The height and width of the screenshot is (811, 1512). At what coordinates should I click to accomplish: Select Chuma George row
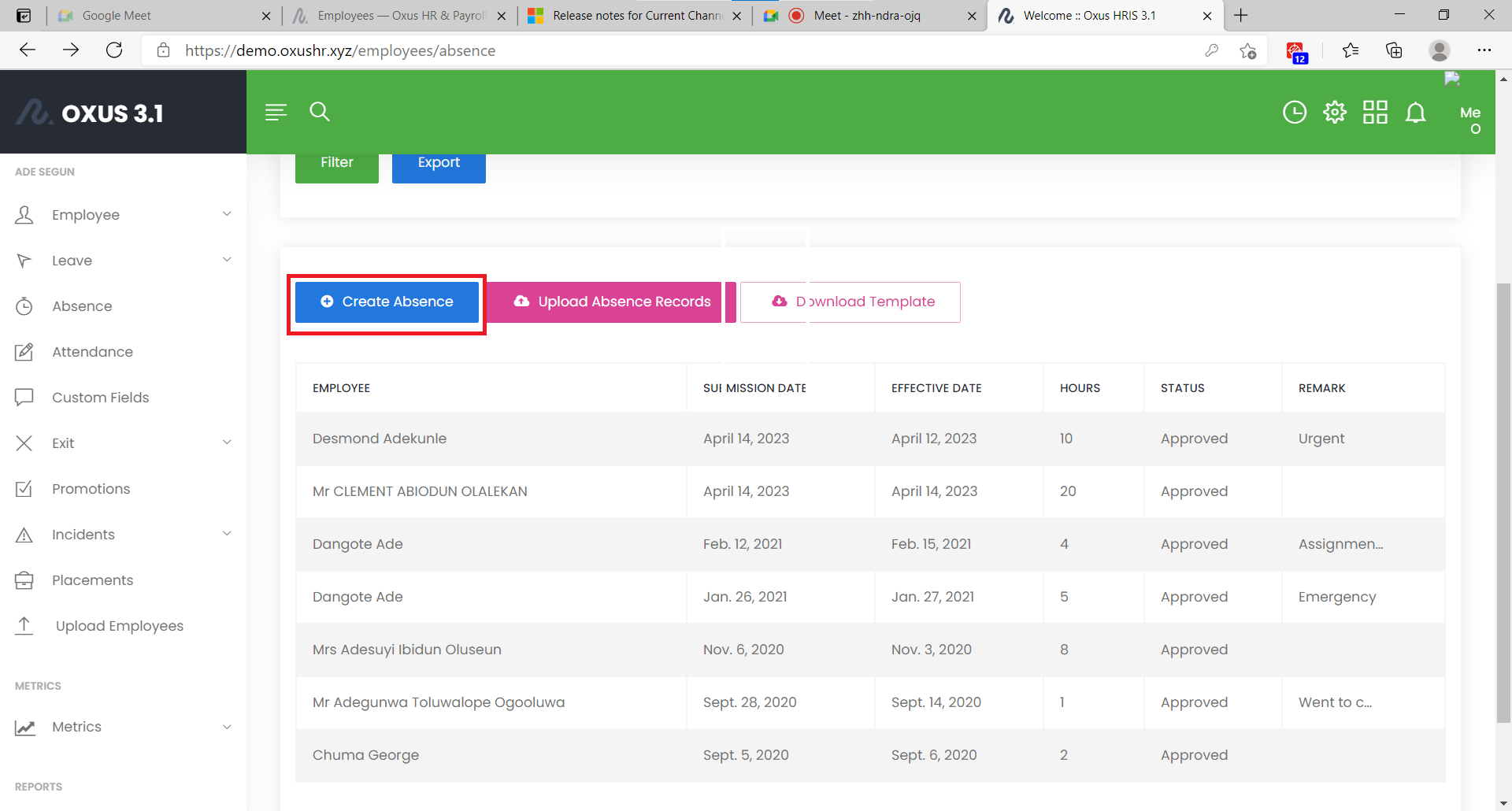coord(870,755)
